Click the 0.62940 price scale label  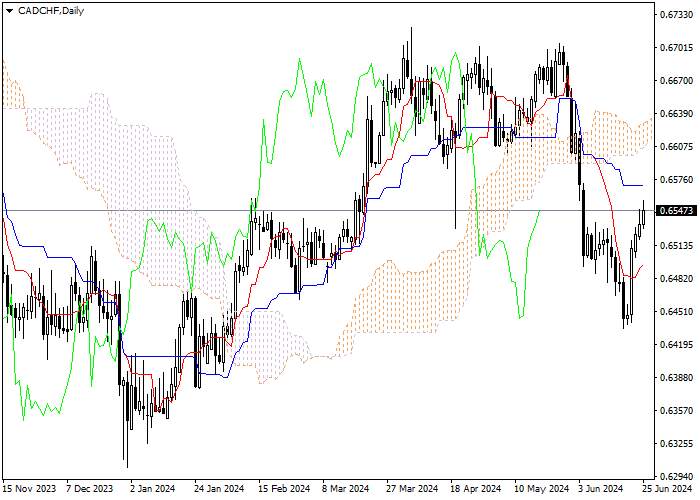point(676,476)
